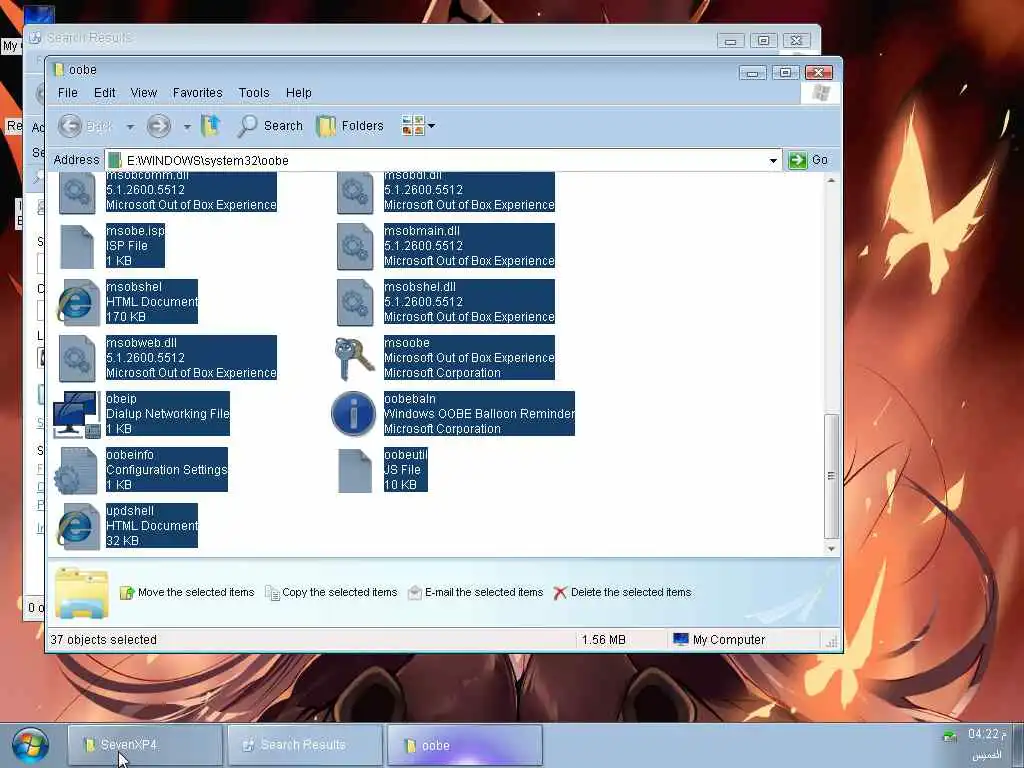Image resolution: width=1024 pixels, height=768 pixels.
Task: Click the msobe.isp file name
Action: [135, 231]
